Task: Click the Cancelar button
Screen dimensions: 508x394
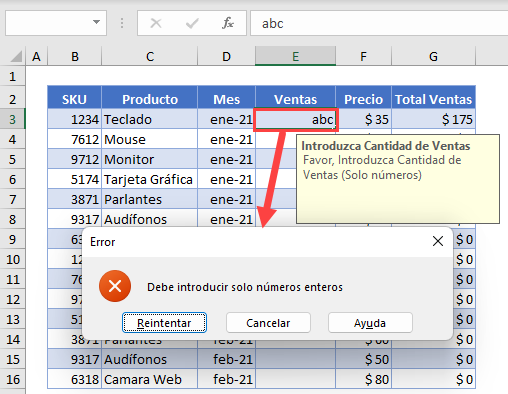Action: tap(268, 323)
